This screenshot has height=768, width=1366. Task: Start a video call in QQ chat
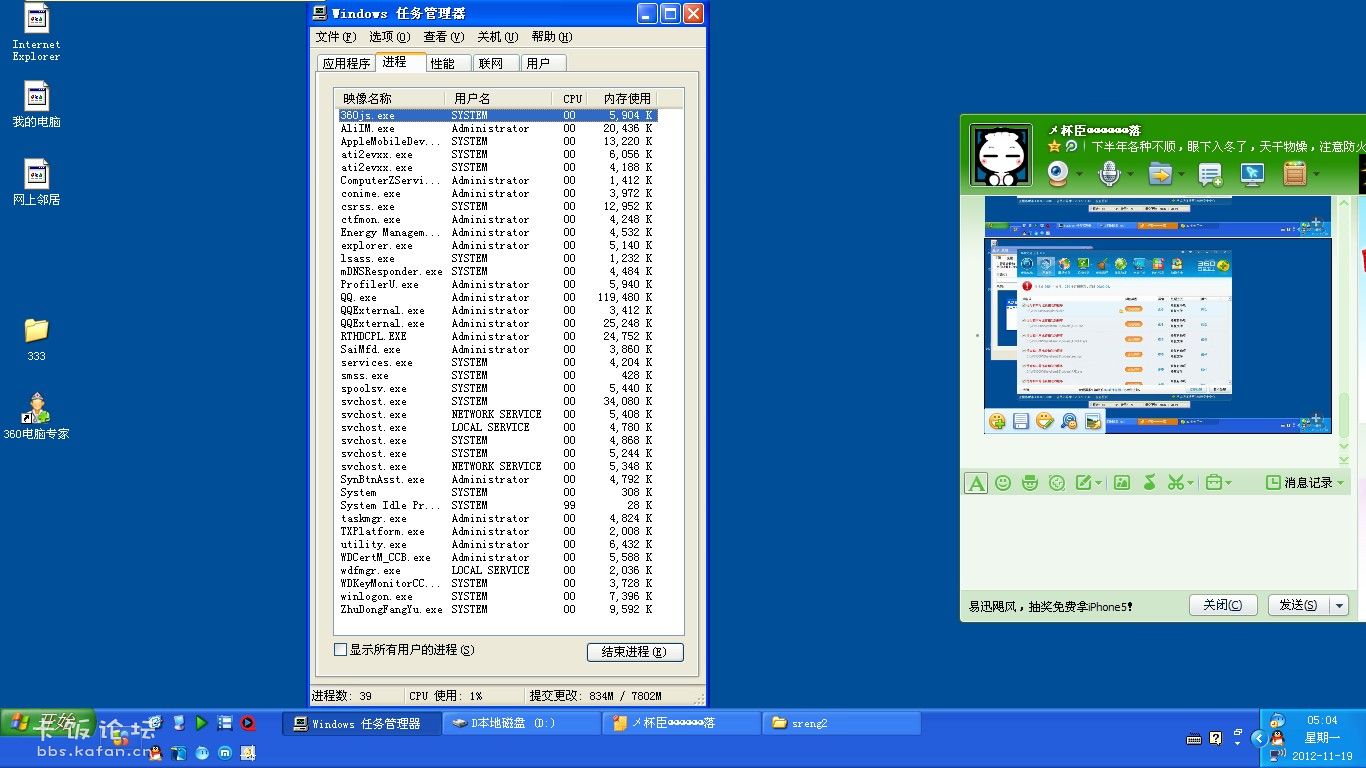(x=1058, y=174)
